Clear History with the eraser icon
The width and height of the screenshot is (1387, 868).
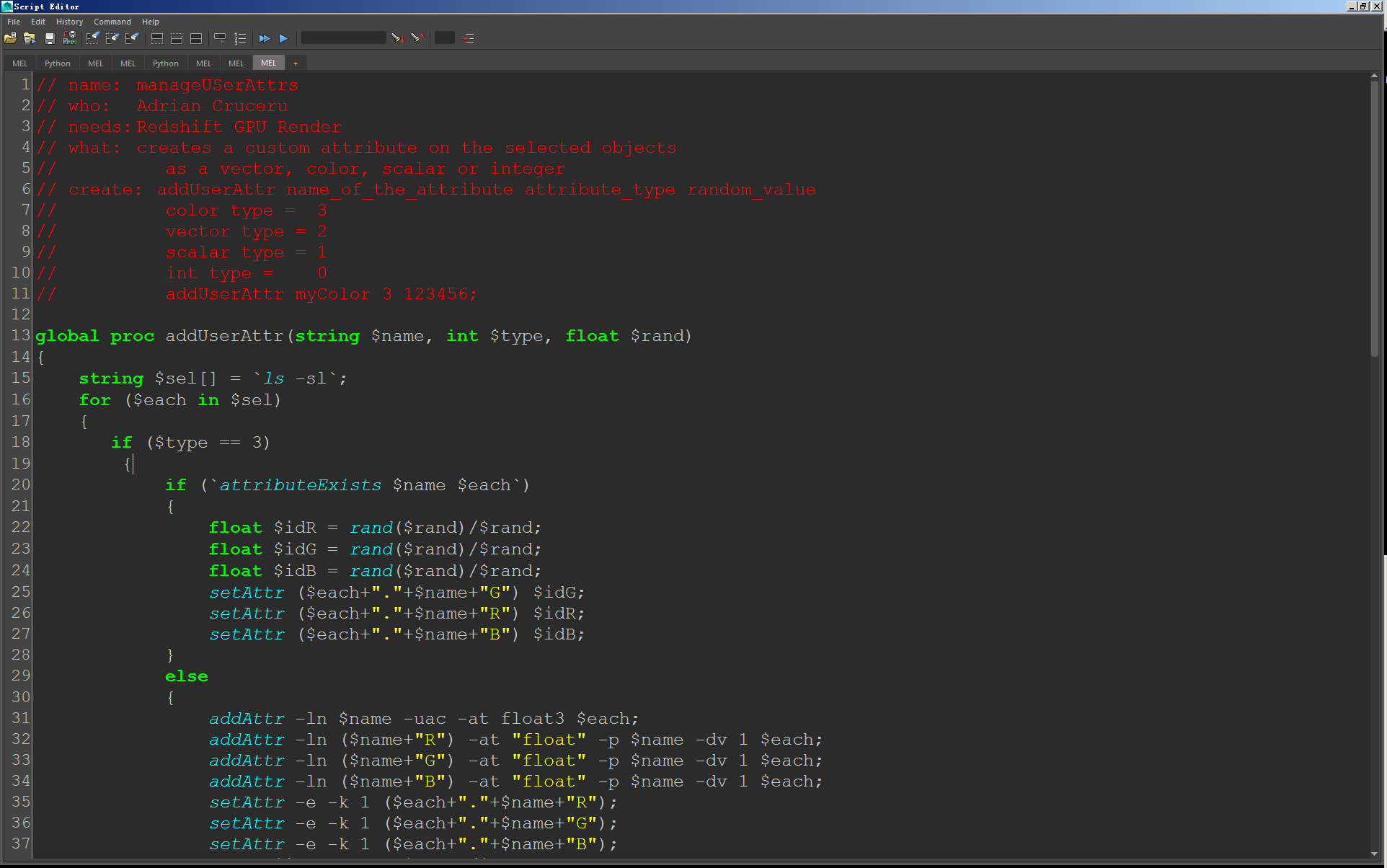pos(93,38)
